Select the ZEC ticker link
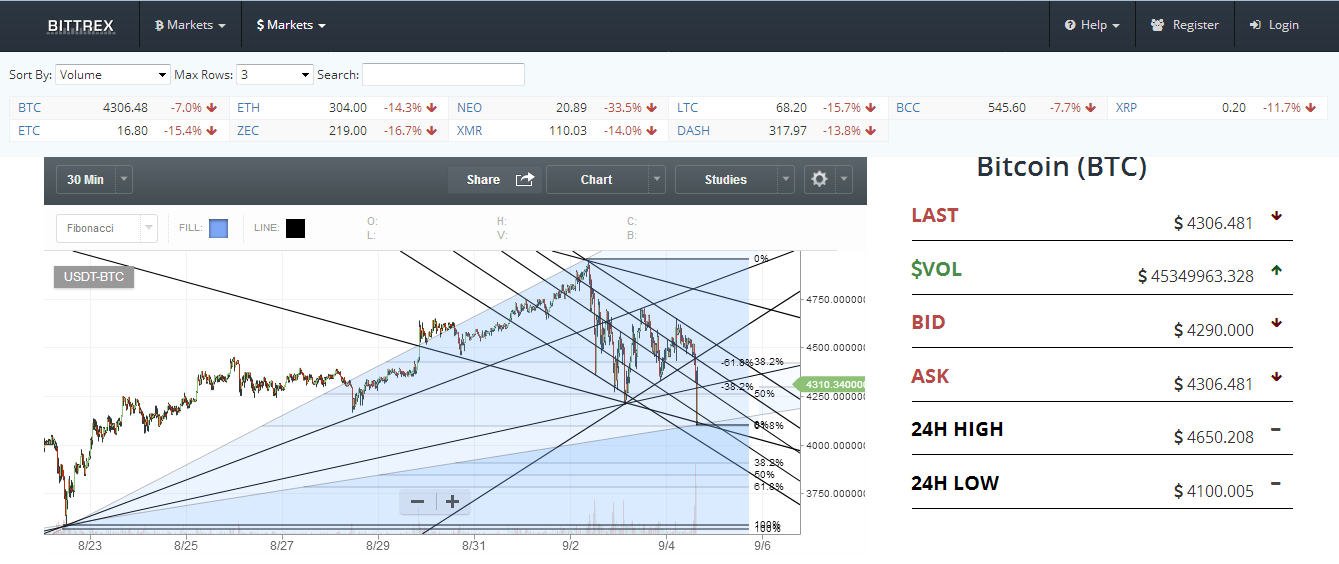The width and height of the screenshot is (1339, 564). (x=248, y=131)
